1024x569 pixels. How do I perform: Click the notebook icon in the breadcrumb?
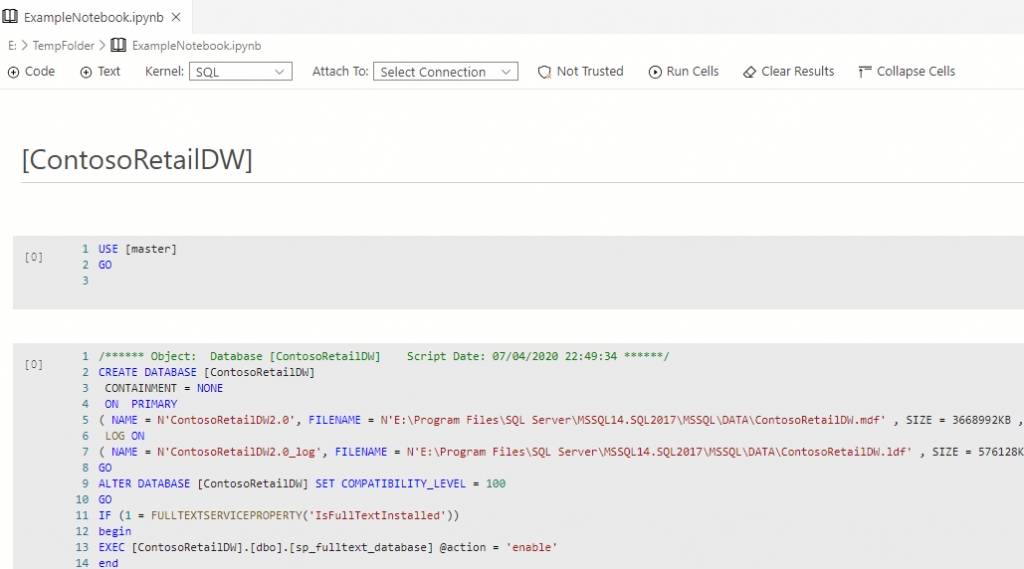(x=118, y=45)
